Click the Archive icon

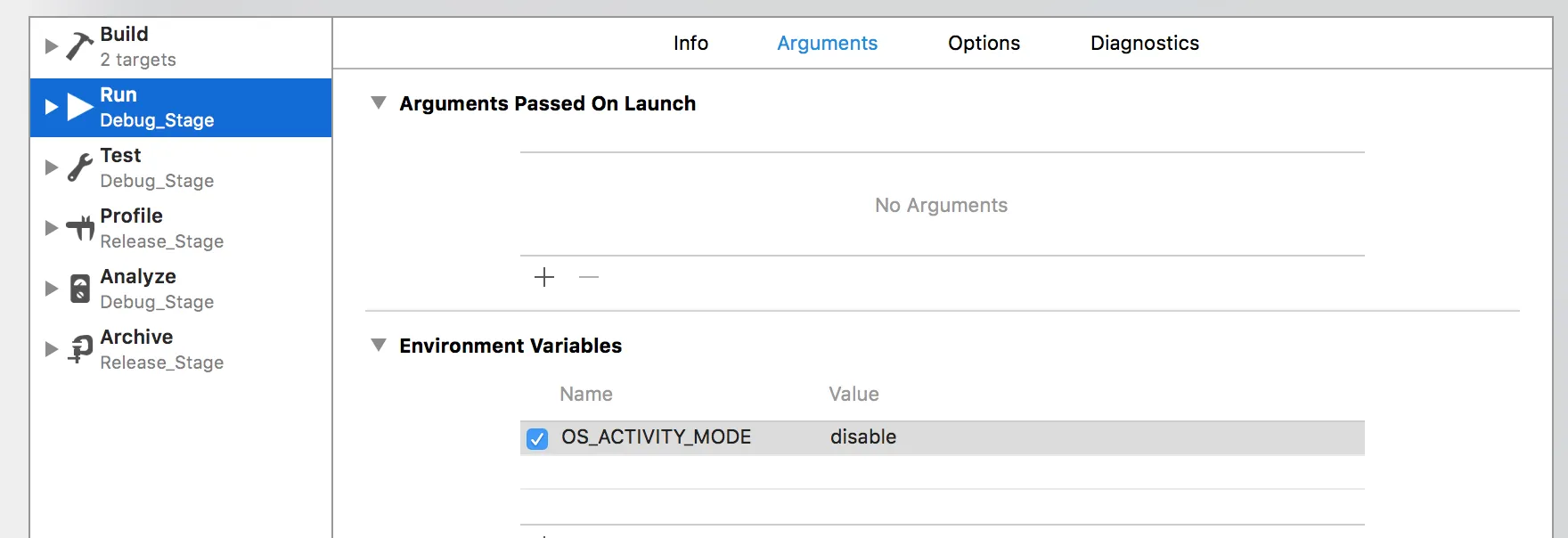[80, 349]
